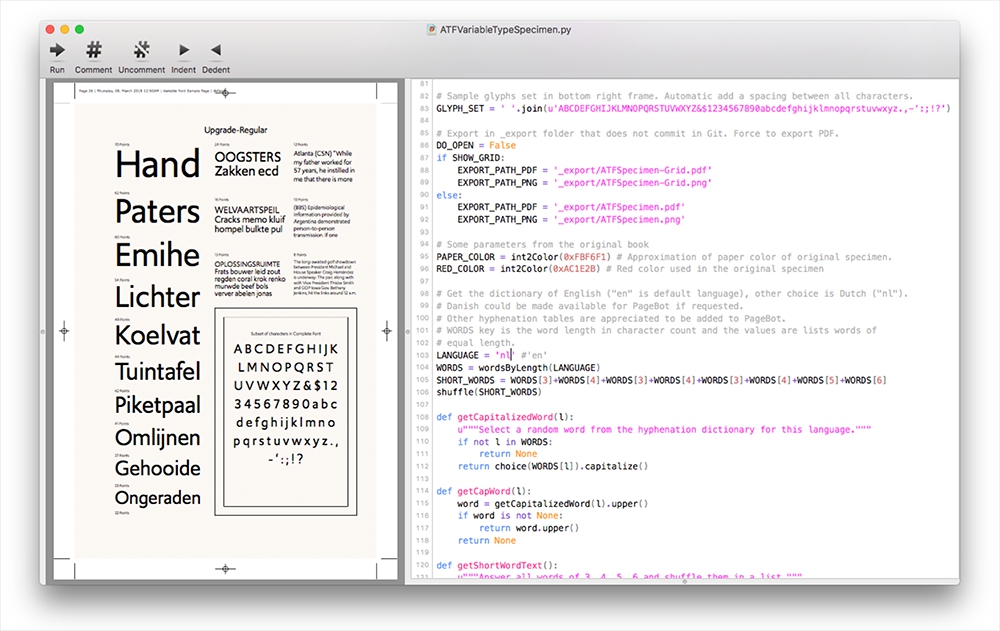Screen dimensions: 1000x631
Task: Click the 'DO_OPEN = False' code line
Action: [476, 145]
